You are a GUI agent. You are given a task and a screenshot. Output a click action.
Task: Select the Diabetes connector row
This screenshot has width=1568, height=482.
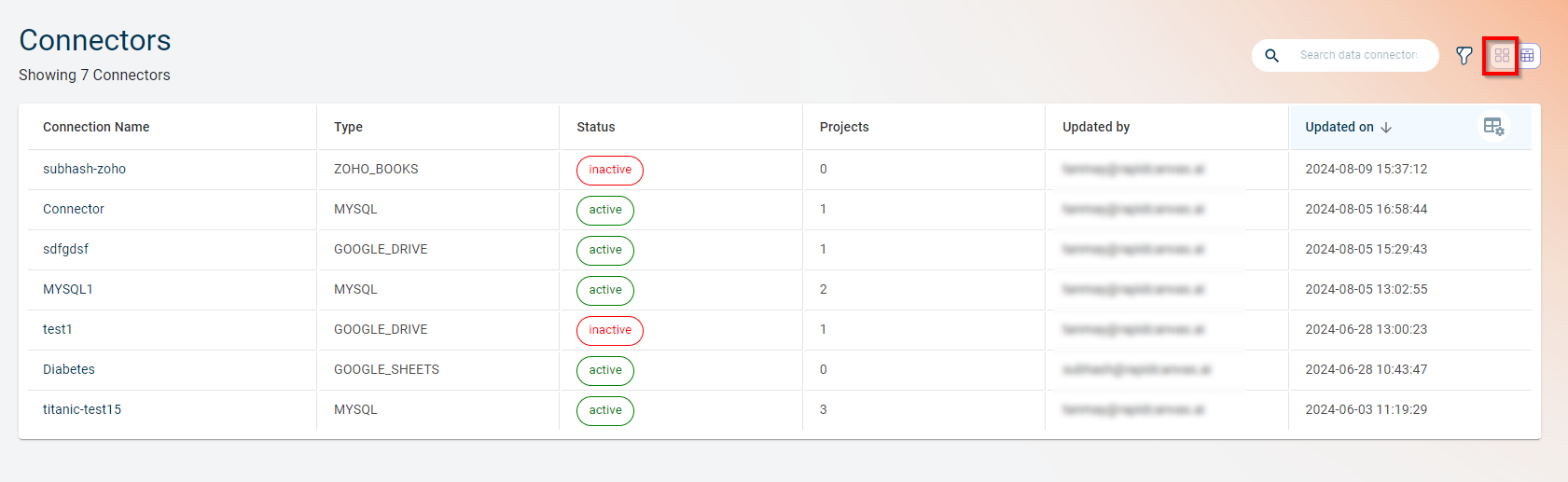pyautogui.click(x=69, y=369)
